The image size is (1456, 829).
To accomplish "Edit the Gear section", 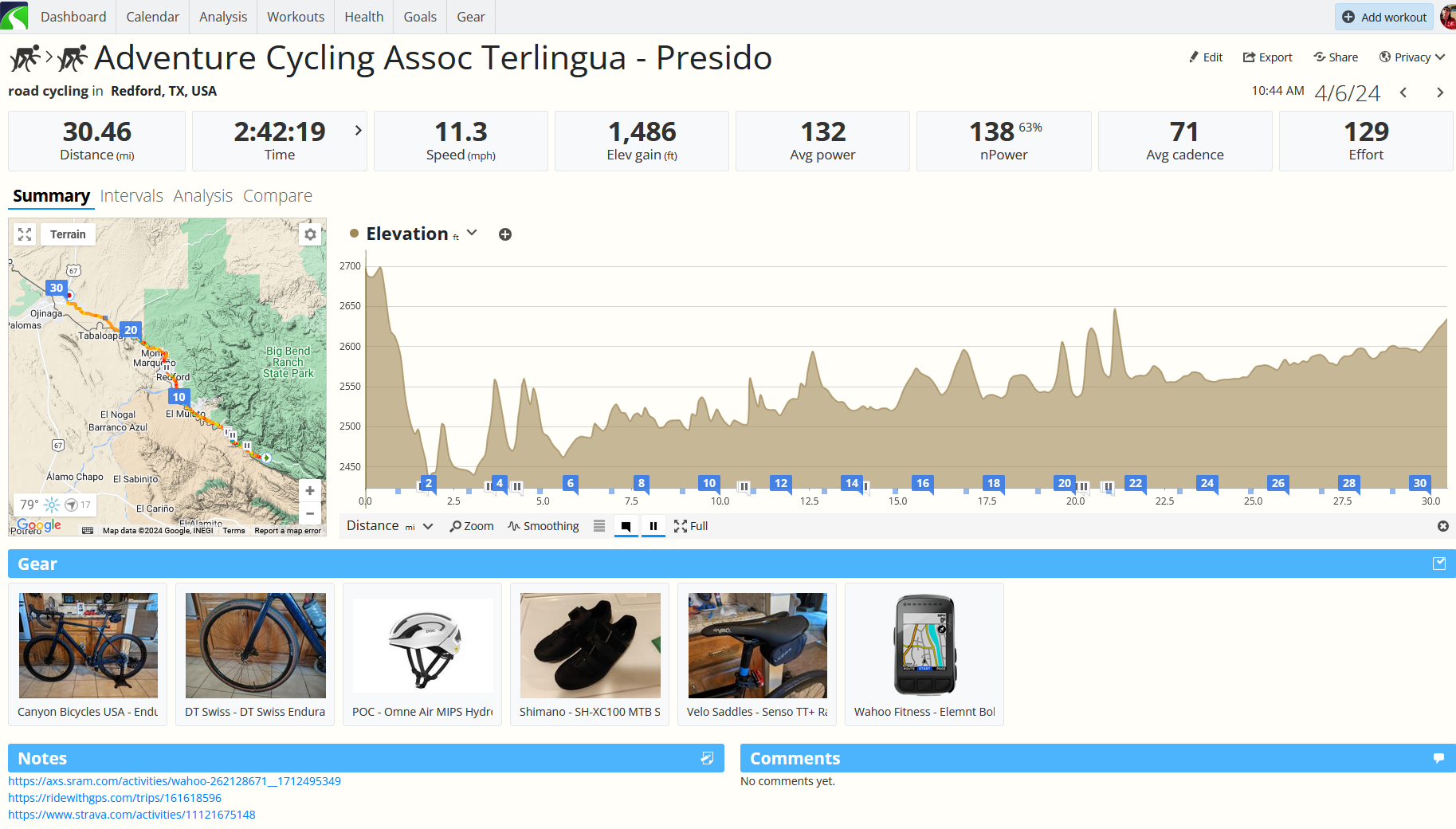I will (1439, 564).
